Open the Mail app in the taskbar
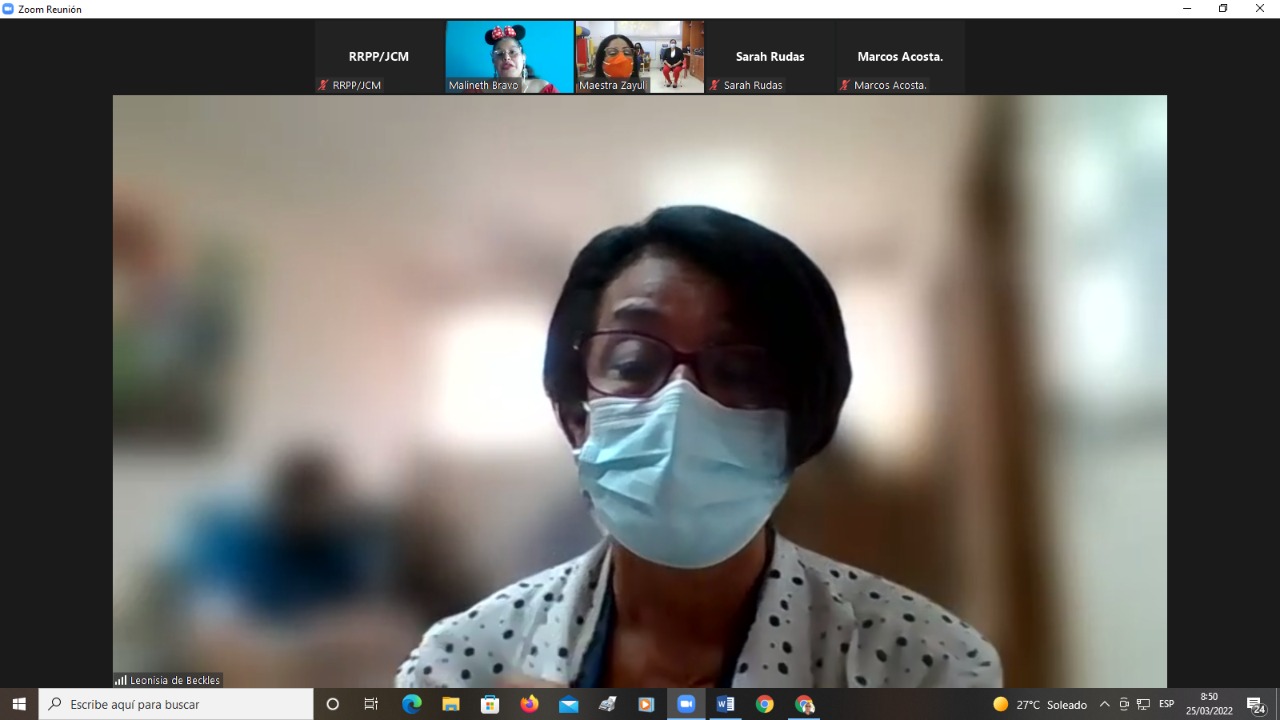 (x=568, y=704)
